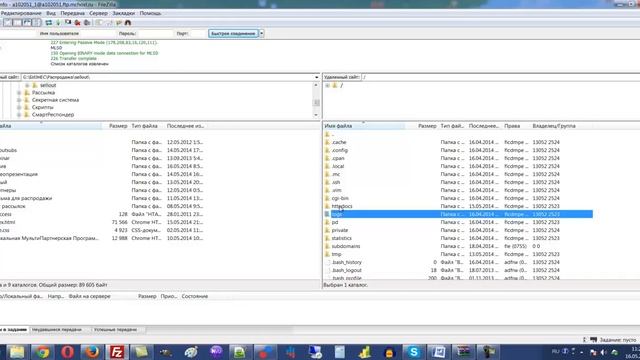
Task: Toggle synchronized browsing toolbar icon
Action: [x=118, y=22]
